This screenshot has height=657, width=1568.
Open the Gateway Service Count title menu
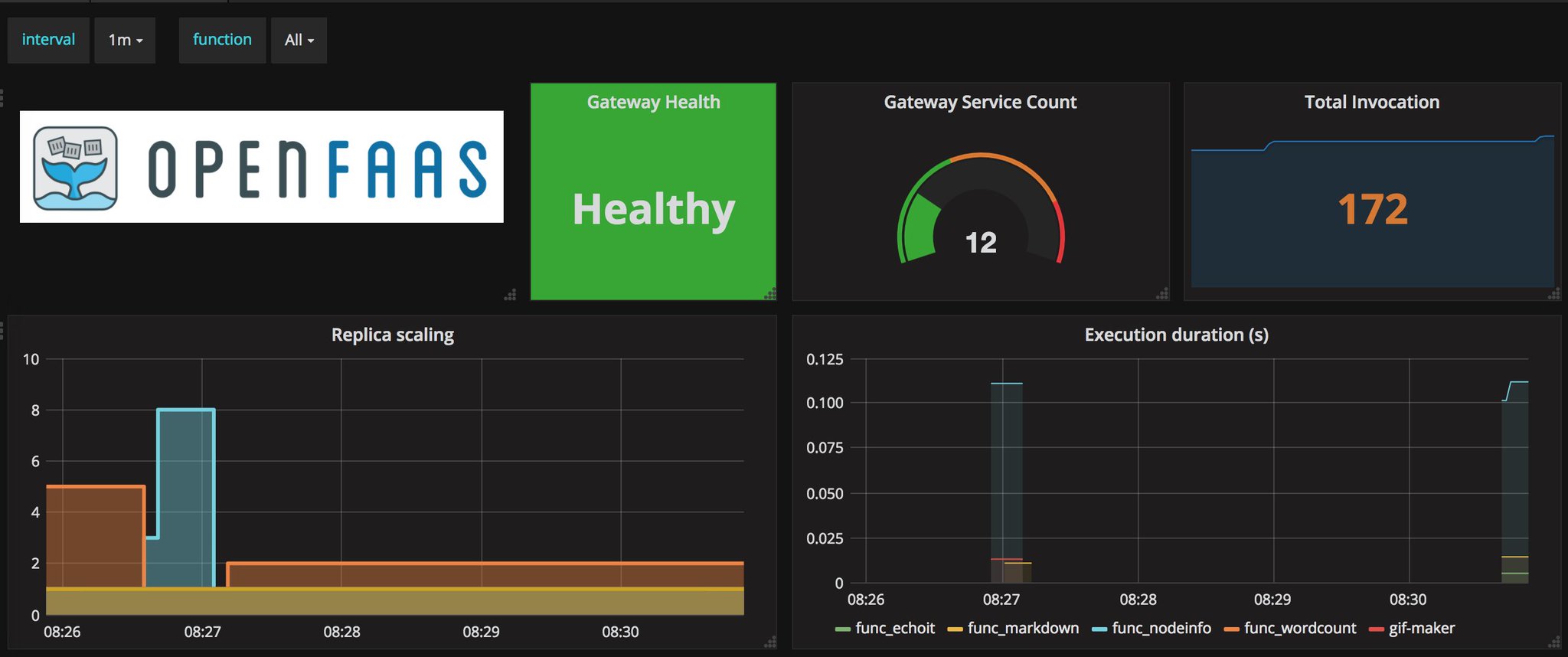point(980,102)
